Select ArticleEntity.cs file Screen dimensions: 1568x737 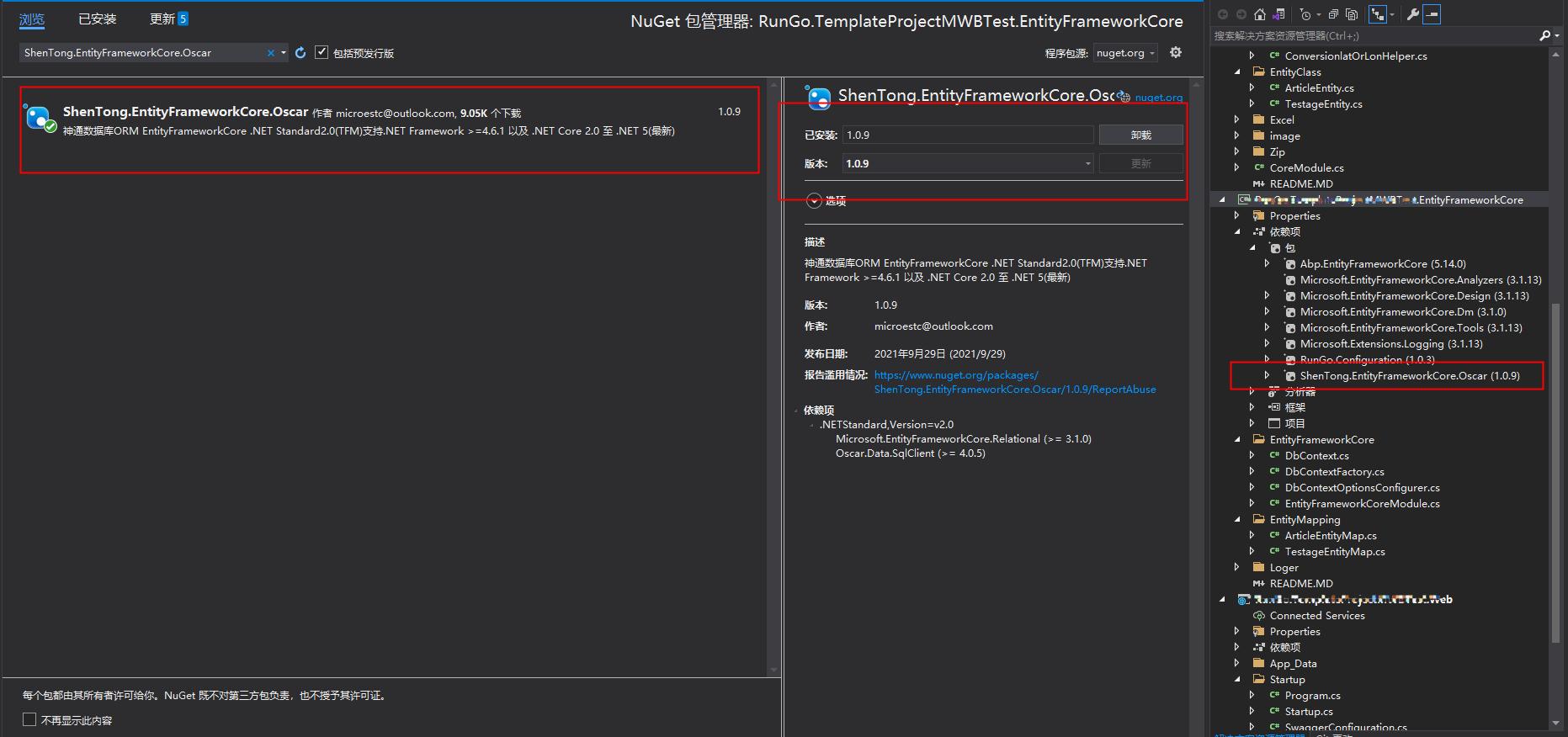click(x=1319, y=87)
